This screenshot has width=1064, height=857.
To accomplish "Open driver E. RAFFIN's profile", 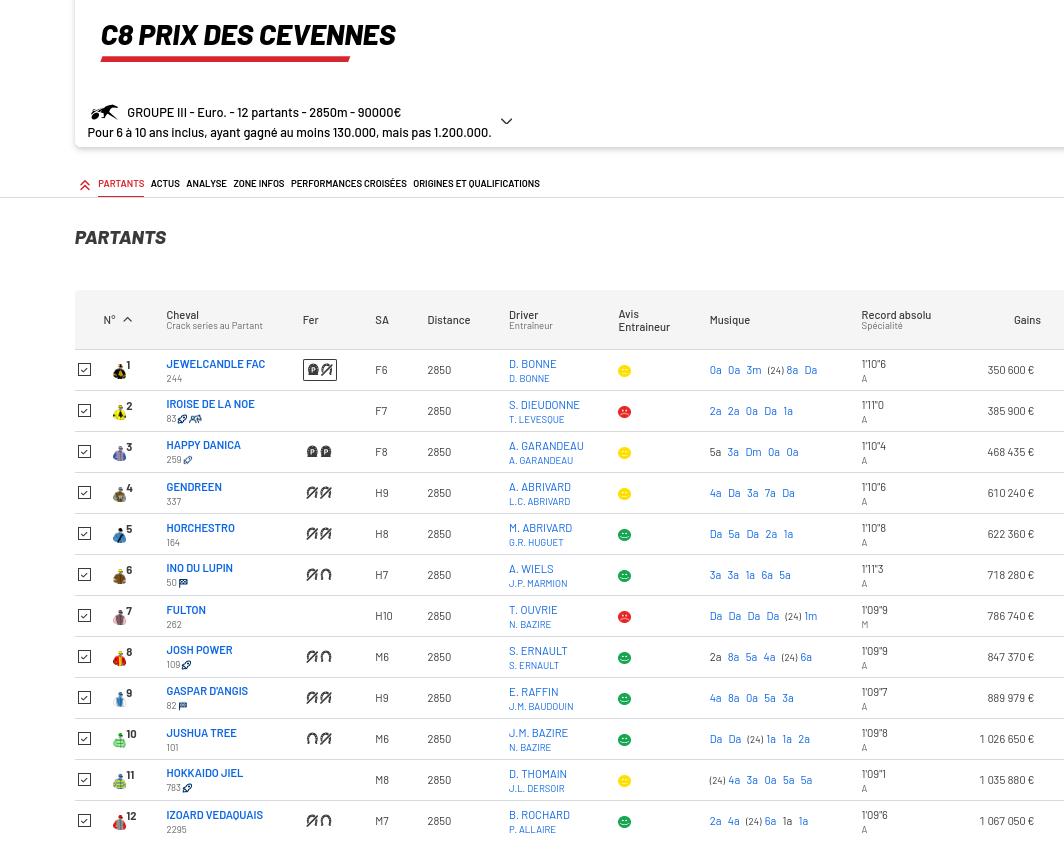I will (x=533, y=692).
